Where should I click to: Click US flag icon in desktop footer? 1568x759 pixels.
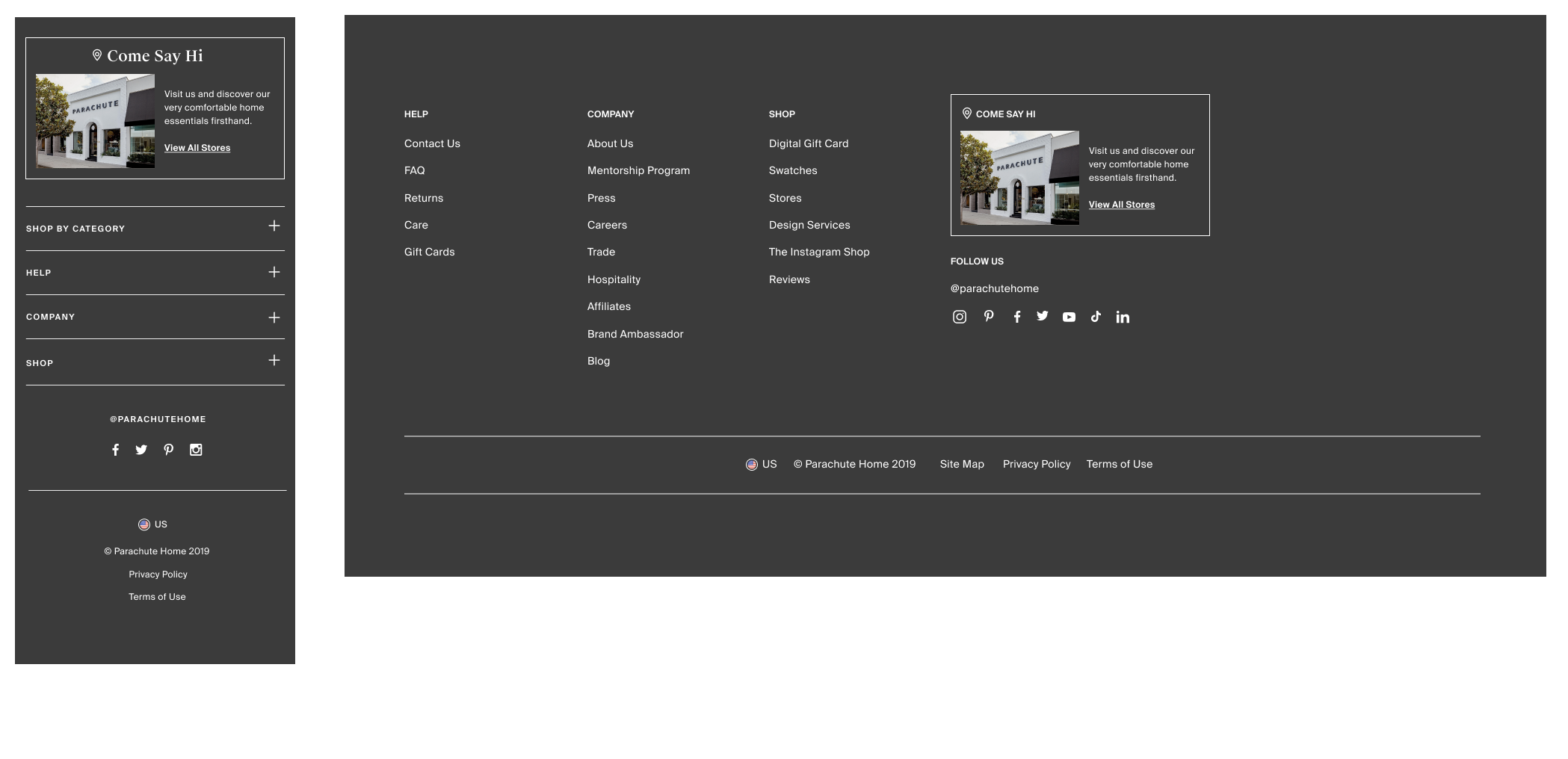[x=752, y=465]
